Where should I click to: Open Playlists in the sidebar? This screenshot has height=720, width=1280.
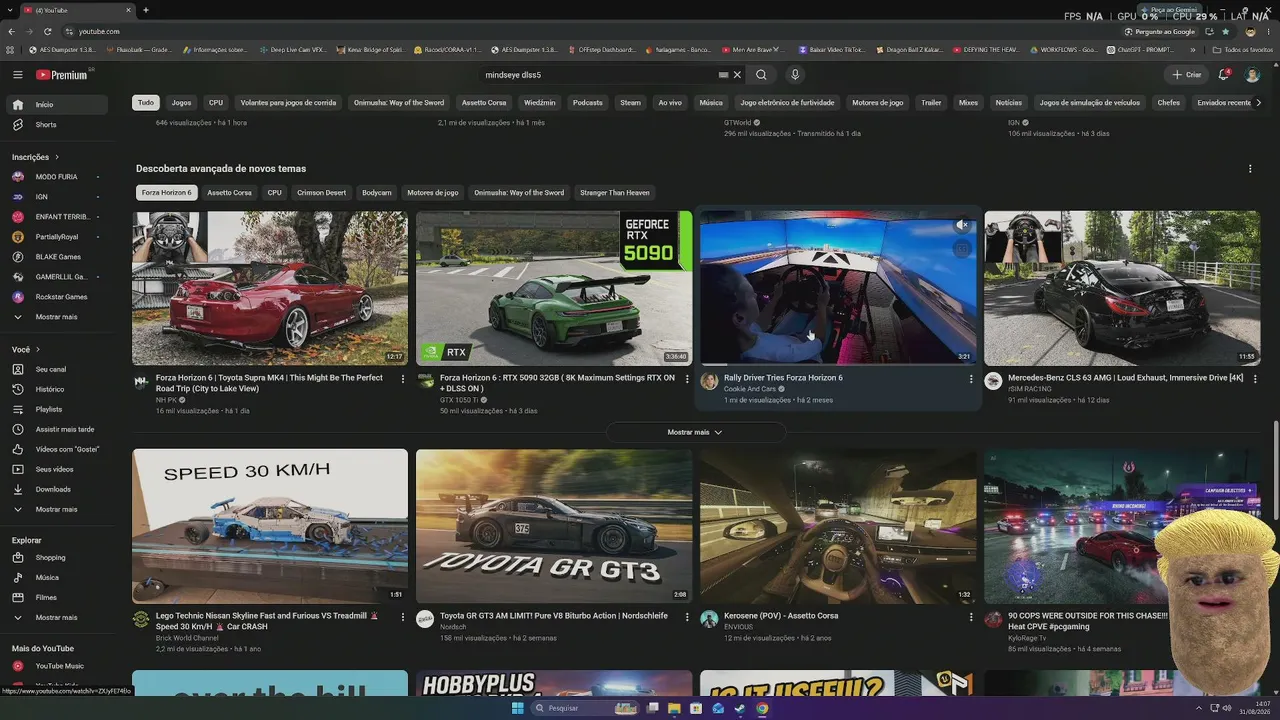point(49,409)
